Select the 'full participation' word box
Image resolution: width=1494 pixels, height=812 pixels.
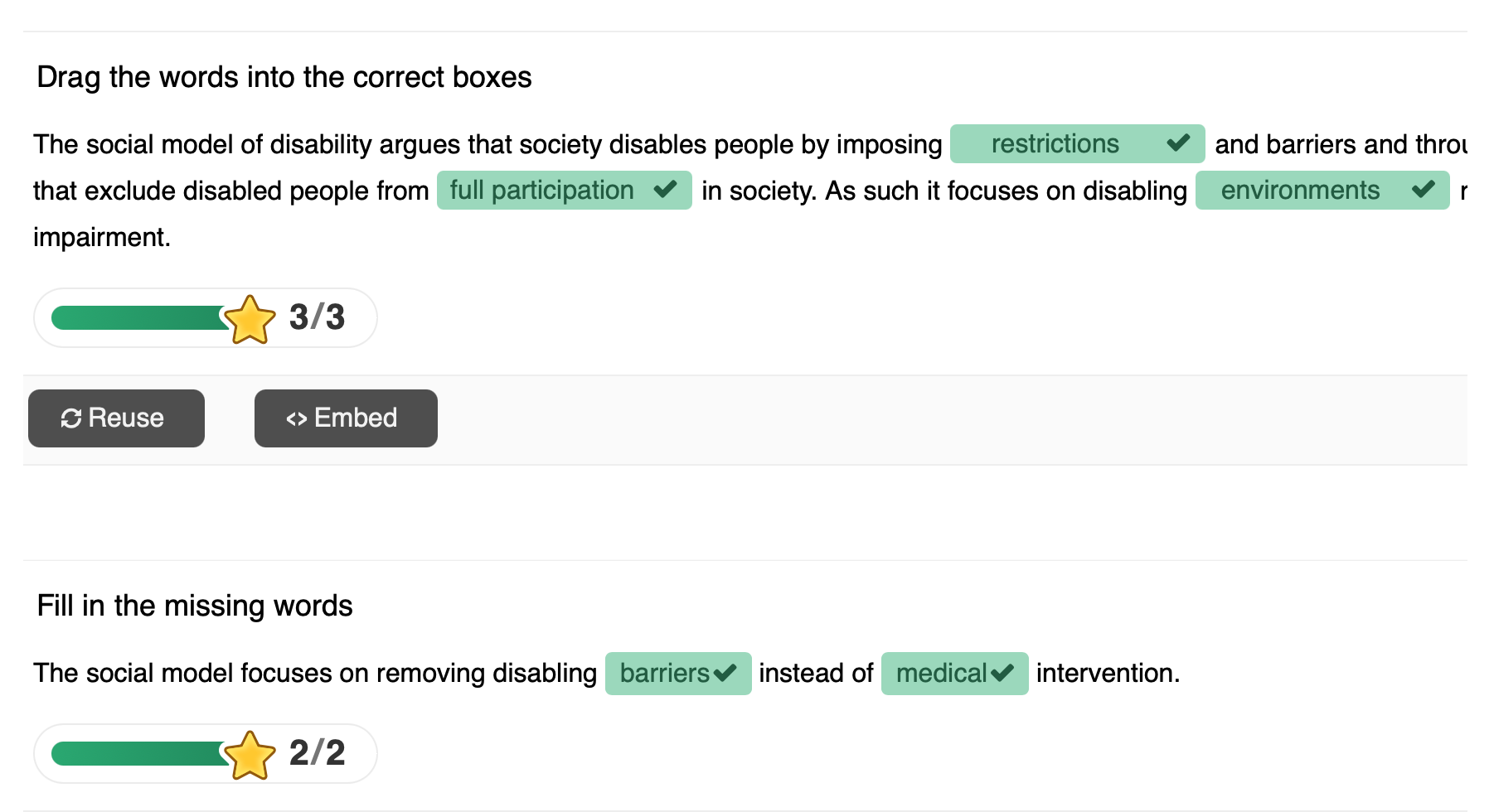point(541,190)
